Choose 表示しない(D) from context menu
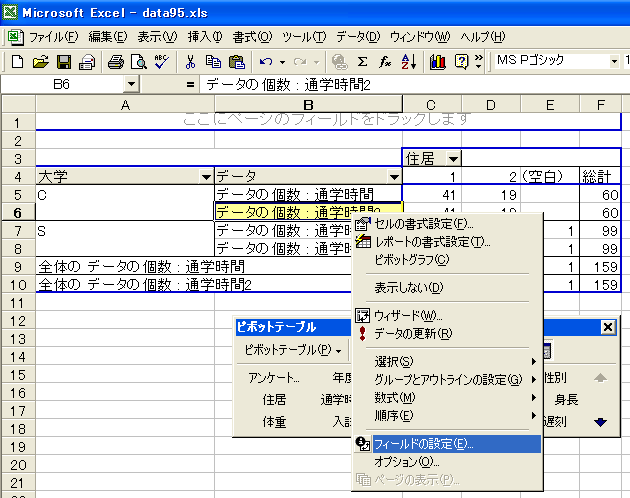This screenshot has height=498, width=630. coord(448,288)
